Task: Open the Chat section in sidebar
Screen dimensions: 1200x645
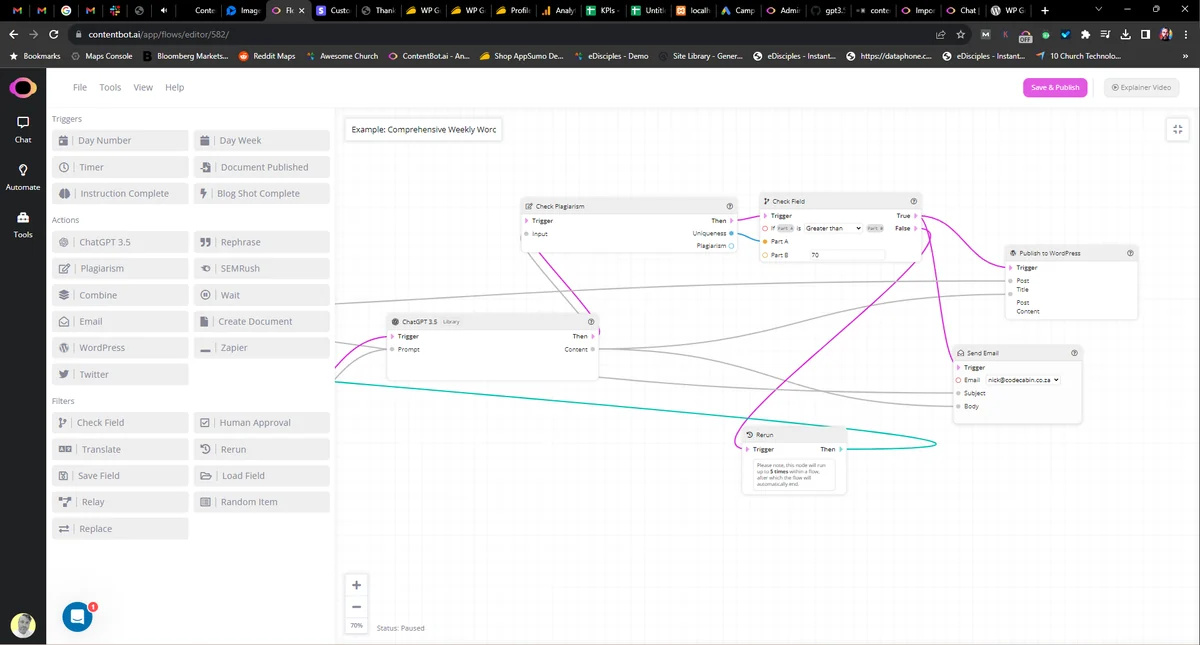Action: (23, 129)
